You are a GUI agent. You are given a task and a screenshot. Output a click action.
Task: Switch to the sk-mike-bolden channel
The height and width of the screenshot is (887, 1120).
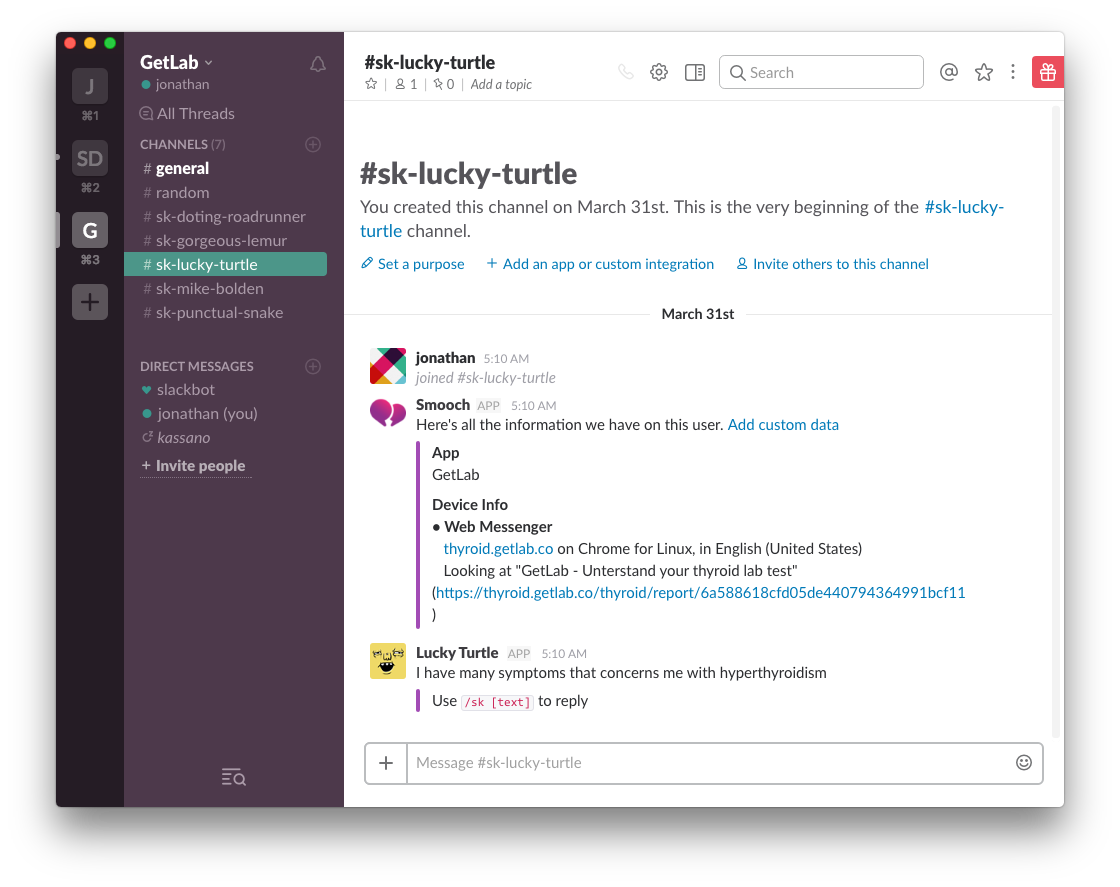point(209,288)
